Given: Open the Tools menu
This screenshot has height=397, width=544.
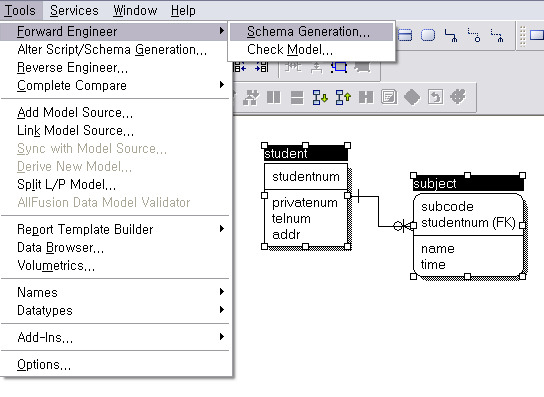Looking at the screenshot, I should point(20,10).
